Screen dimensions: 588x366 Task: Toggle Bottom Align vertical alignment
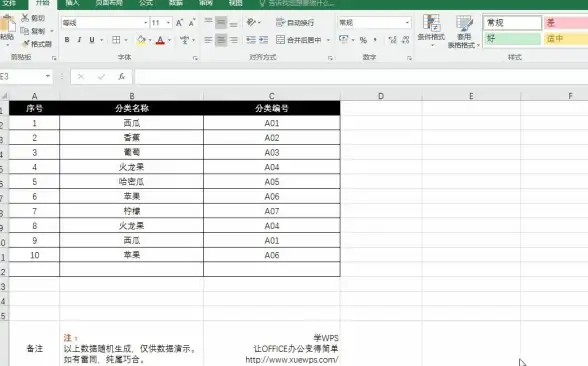tap(233, 22)
